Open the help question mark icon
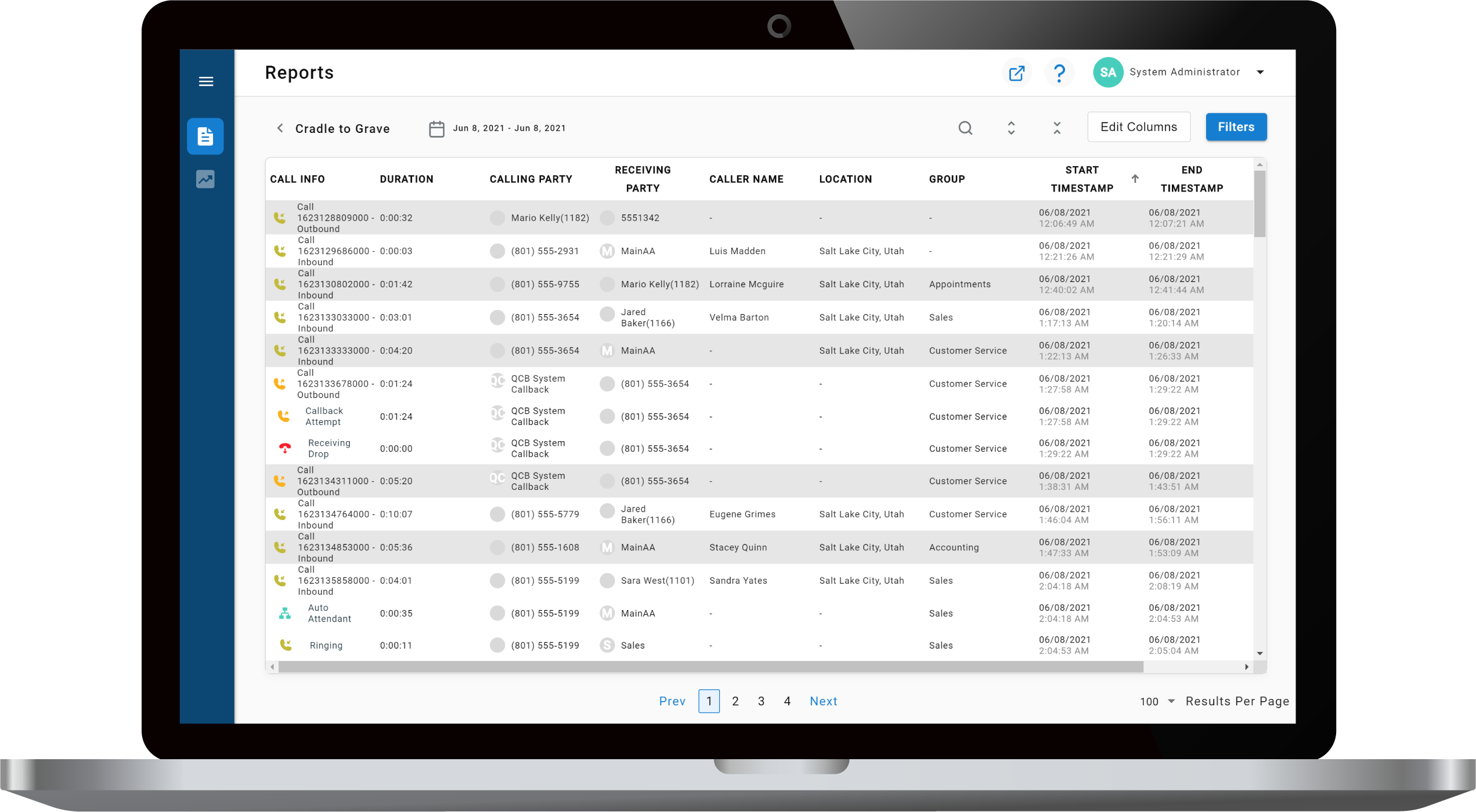The image size is (1476, 812). [x=1059, y=72]
